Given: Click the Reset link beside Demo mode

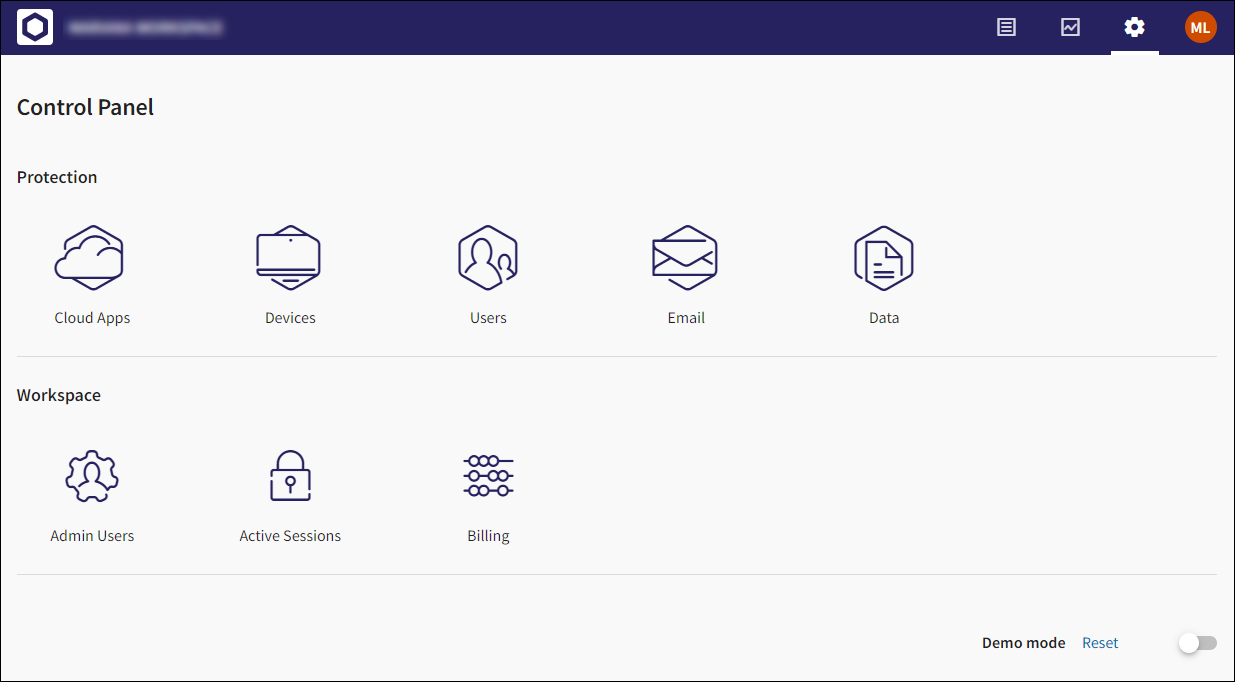Looking at the screenshot, I should [x=1100, y=643].
